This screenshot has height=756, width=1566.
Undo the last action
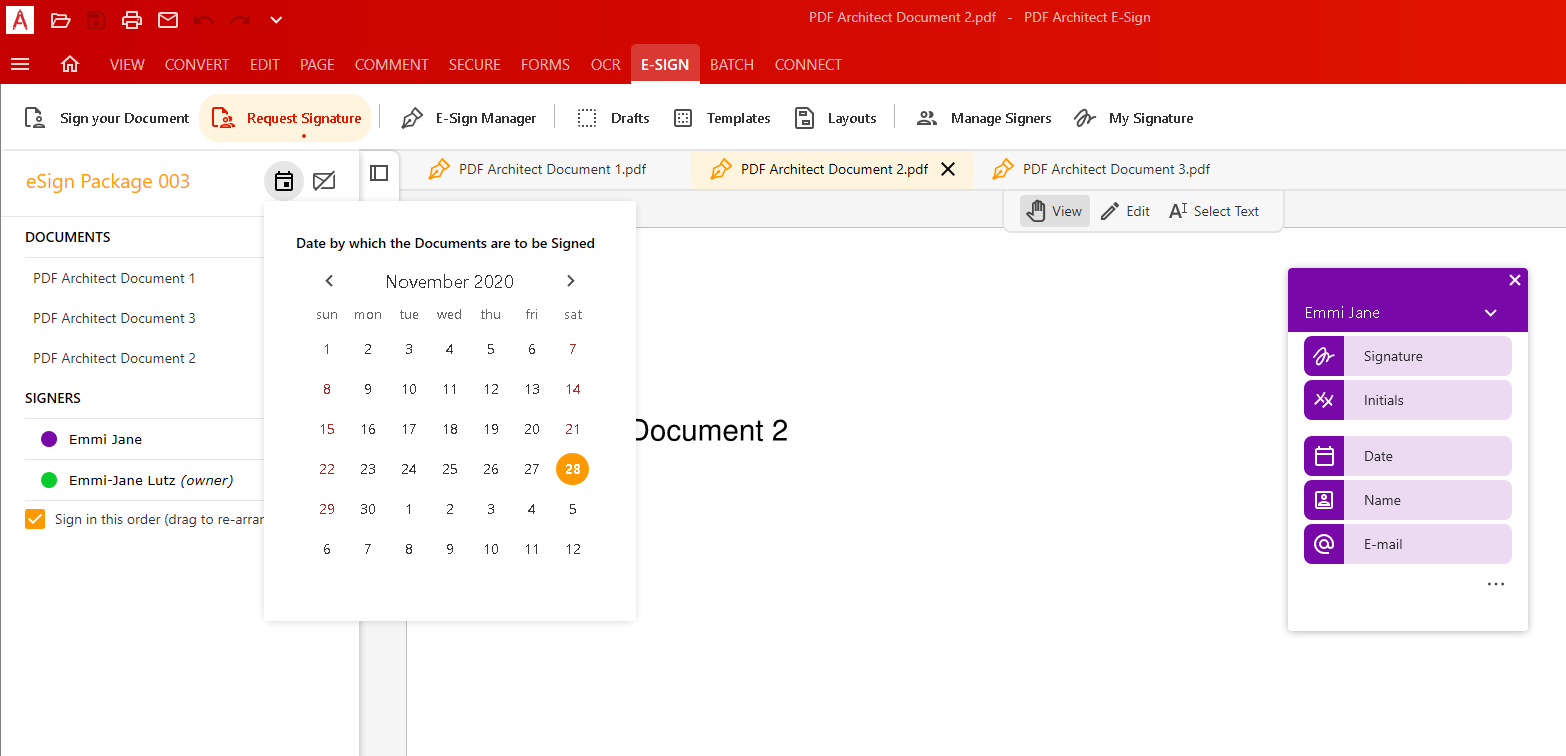[x=204, y=19]
